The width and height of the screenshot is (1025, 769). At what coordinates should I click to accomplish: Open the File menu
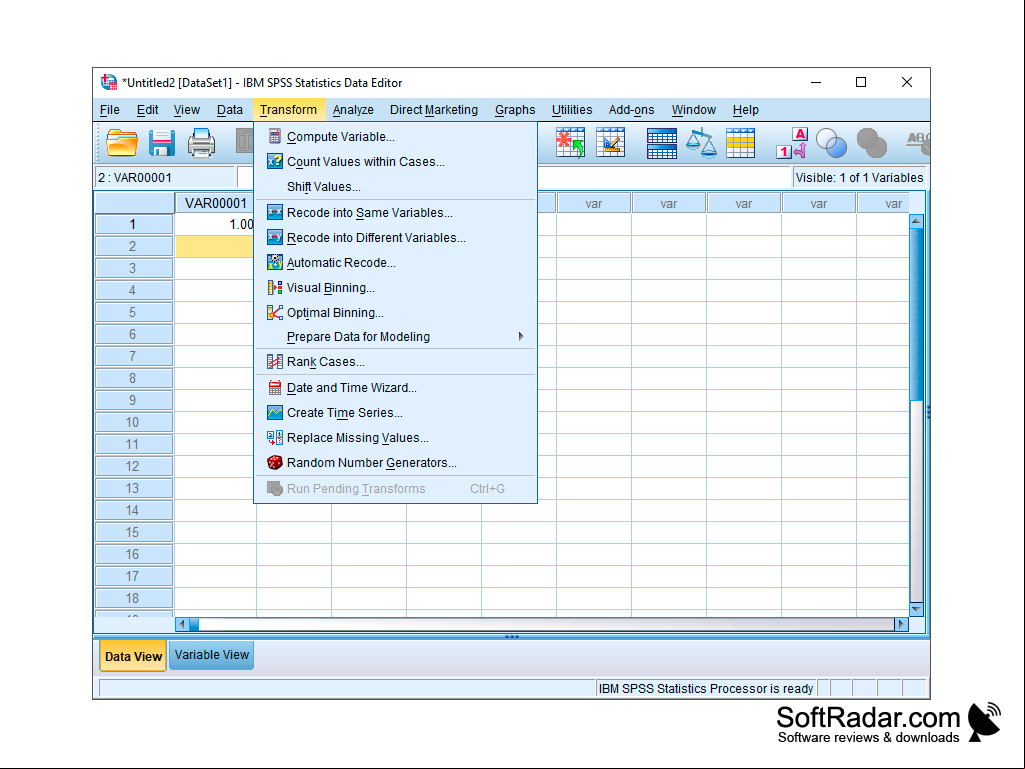pos(109,110)
